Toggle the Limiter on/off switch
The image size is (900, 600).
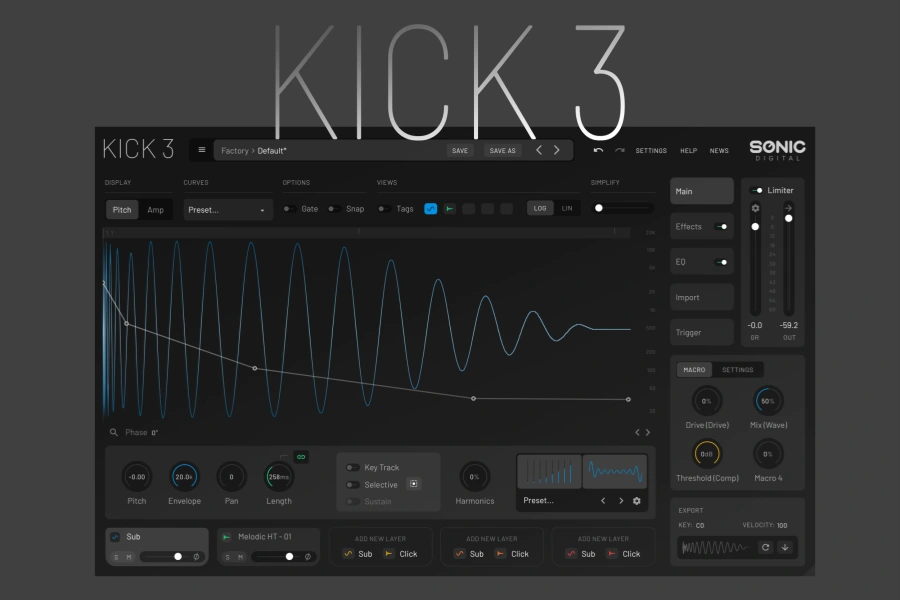click(x=757, y=190)
